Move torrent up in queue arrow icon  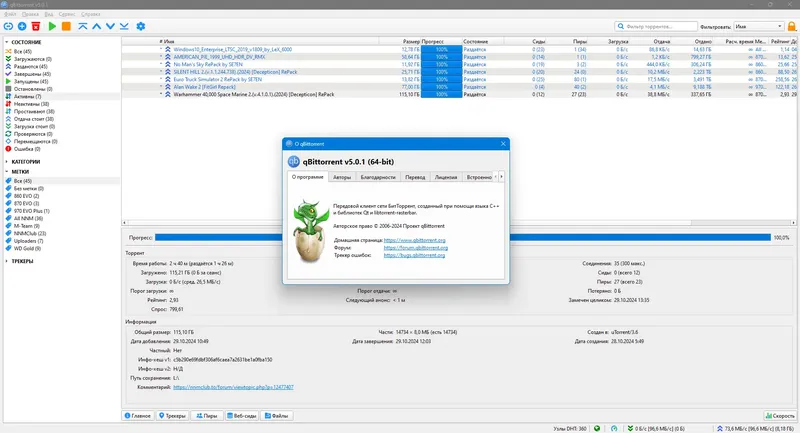point(96,26)
